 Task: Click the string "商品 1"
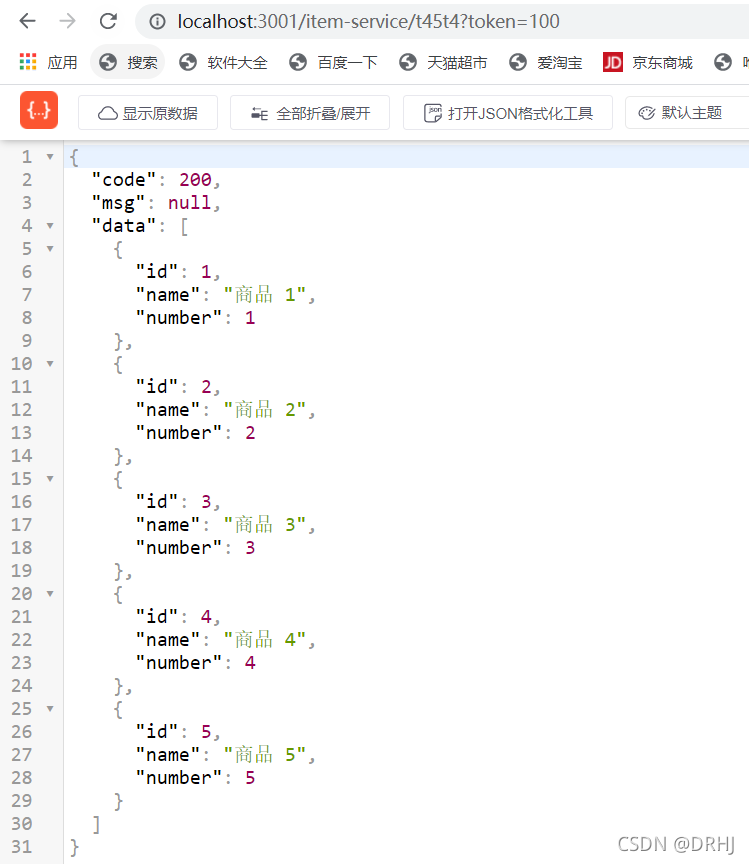[265, 295]
